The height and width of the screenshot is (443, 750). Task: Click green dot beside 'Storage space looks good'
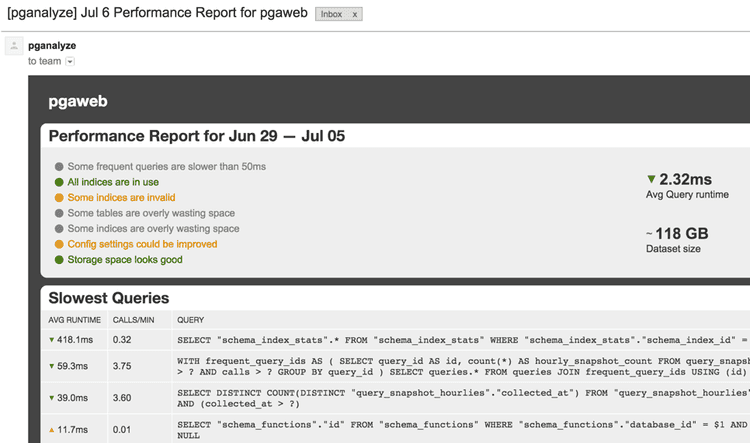coord(59,260)
